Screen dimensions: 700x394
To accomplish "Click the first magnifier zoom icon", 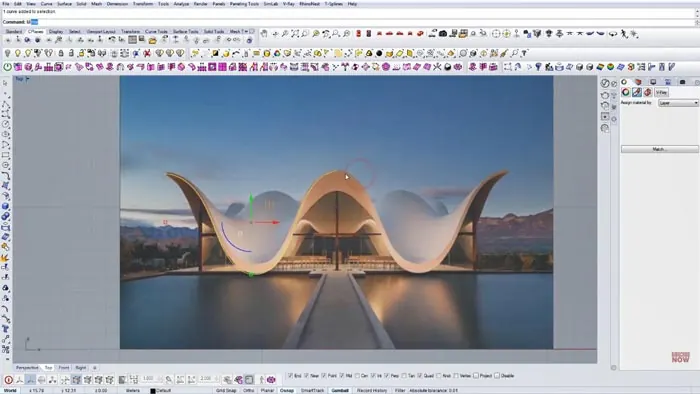I will (285, 33).
